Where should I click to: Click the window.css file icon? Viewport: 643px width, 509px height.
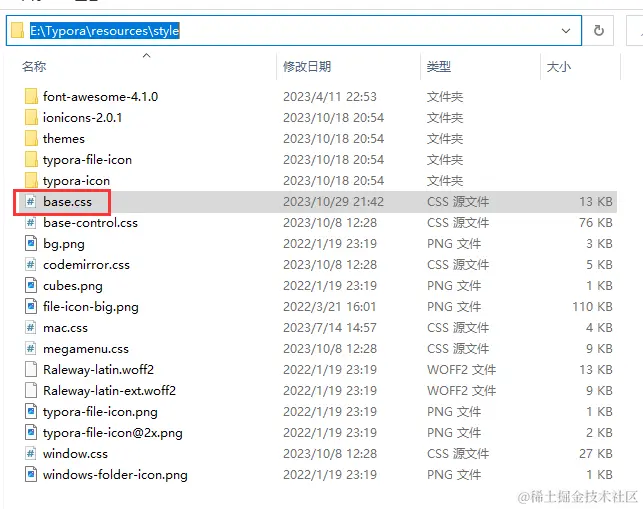click(31, 453)
